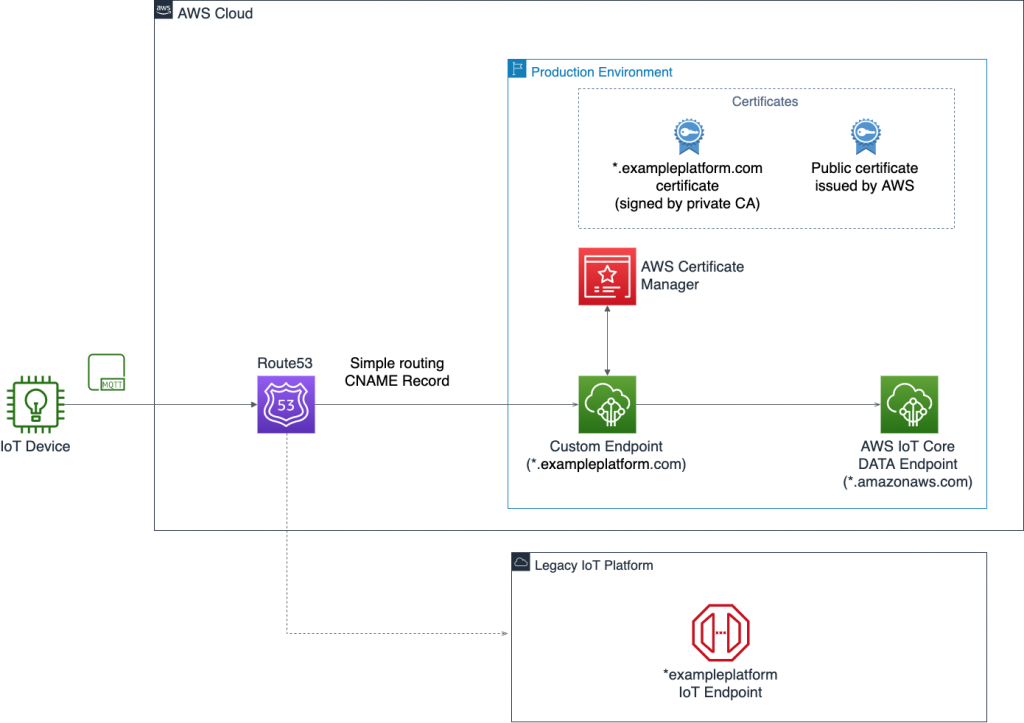Click the green MQTT protocol icon
Image resolution: width=1024 pixels, height=723 pixels.
pos(106,372)
